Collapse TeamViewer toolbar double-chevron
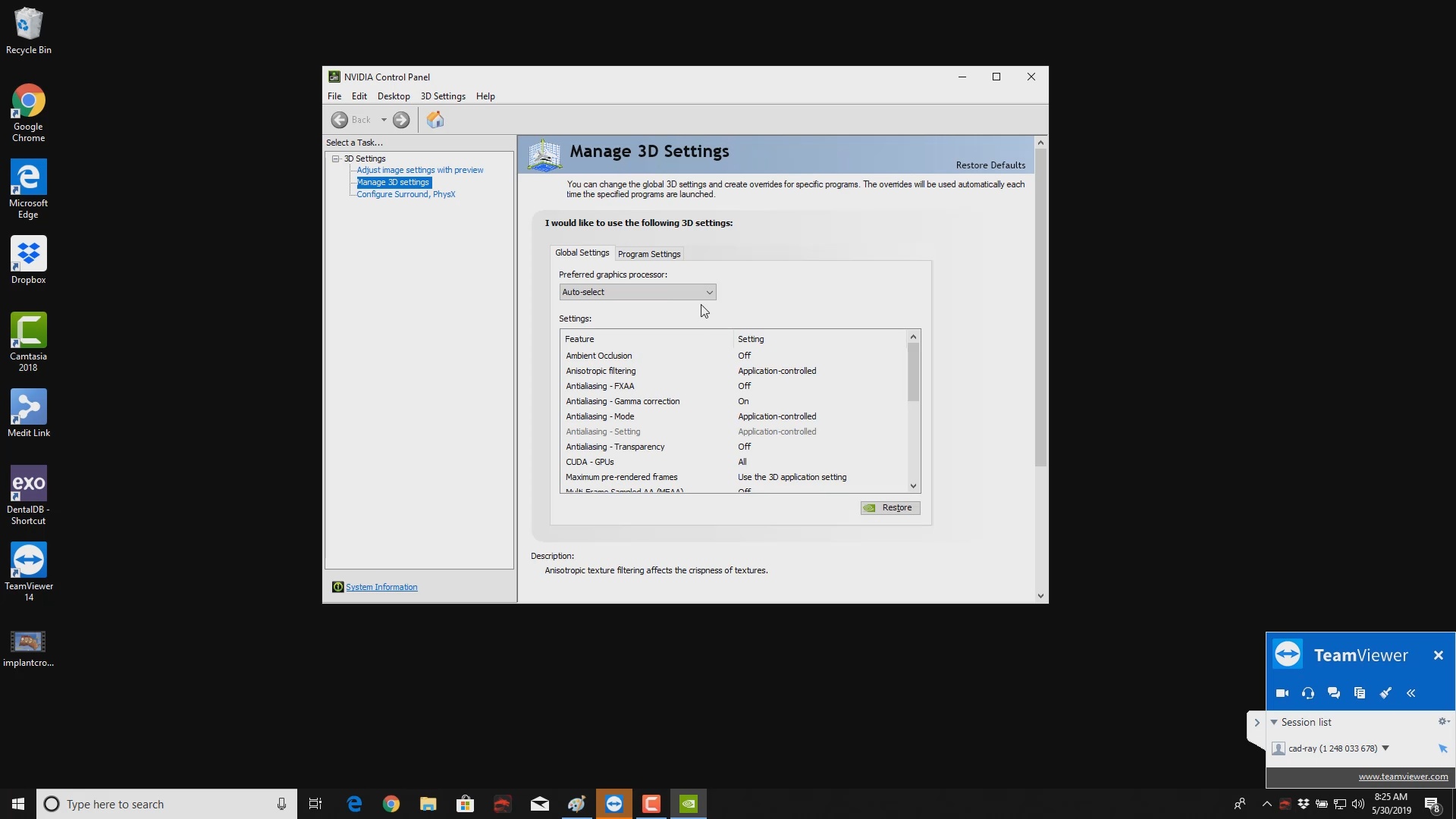1456x819 pixels. (x=1411, y=693)
